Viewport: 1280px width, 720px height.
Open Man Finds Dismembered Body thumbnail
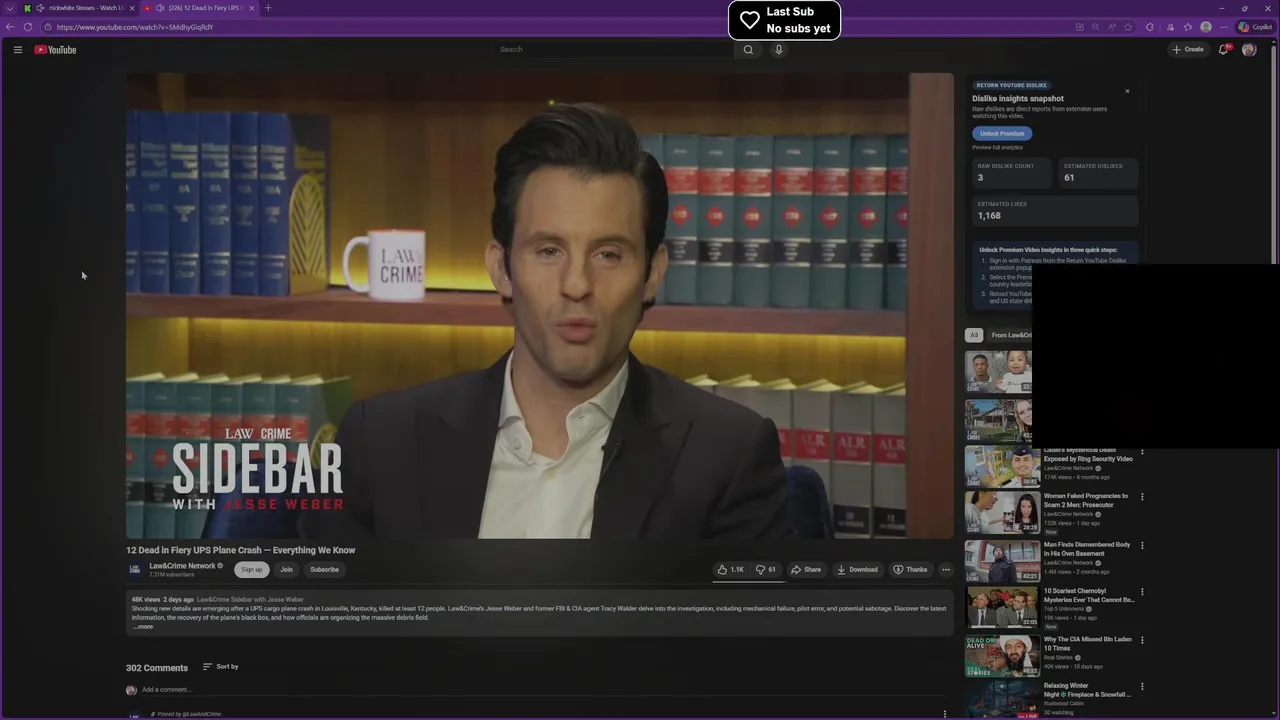(x=1002, y=561)
